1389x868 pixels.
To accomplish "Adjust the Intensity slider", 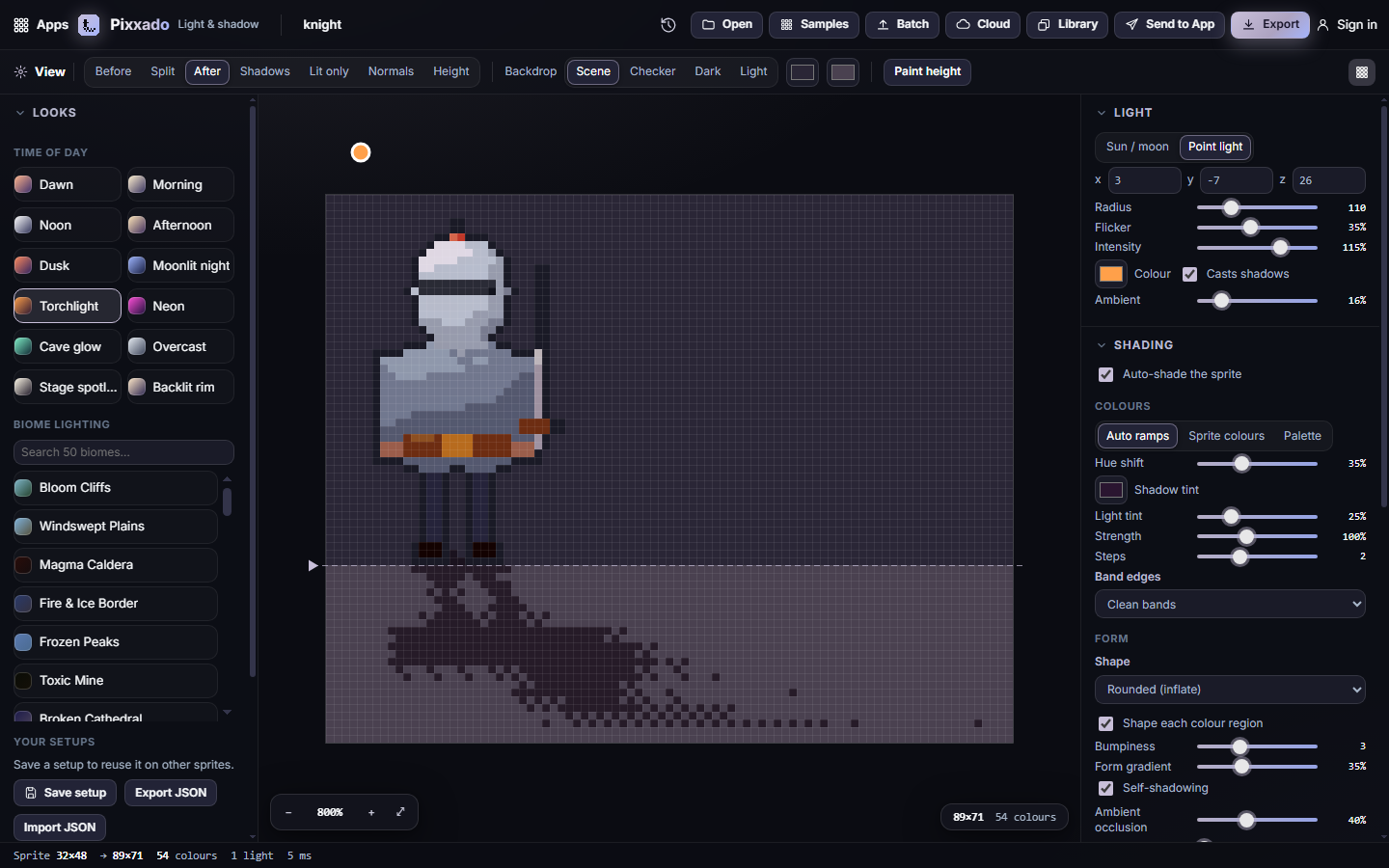I will tap(1257, 248).
